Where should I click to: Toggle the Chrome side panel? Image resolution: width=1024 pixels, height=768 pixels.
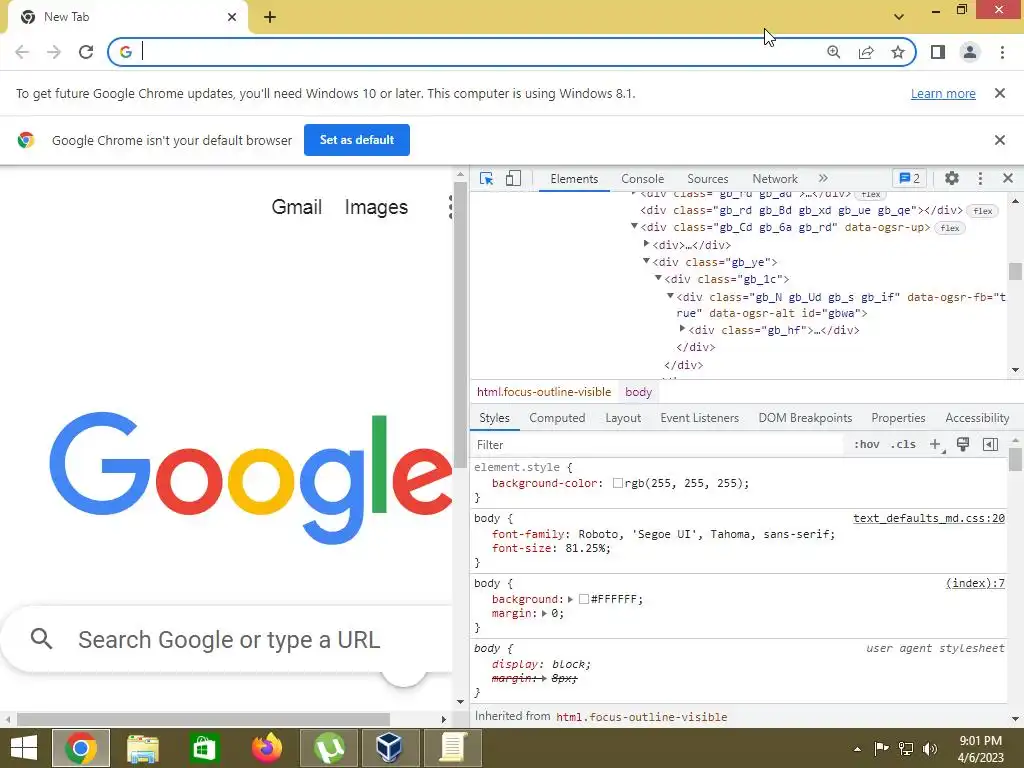(938, 52)
